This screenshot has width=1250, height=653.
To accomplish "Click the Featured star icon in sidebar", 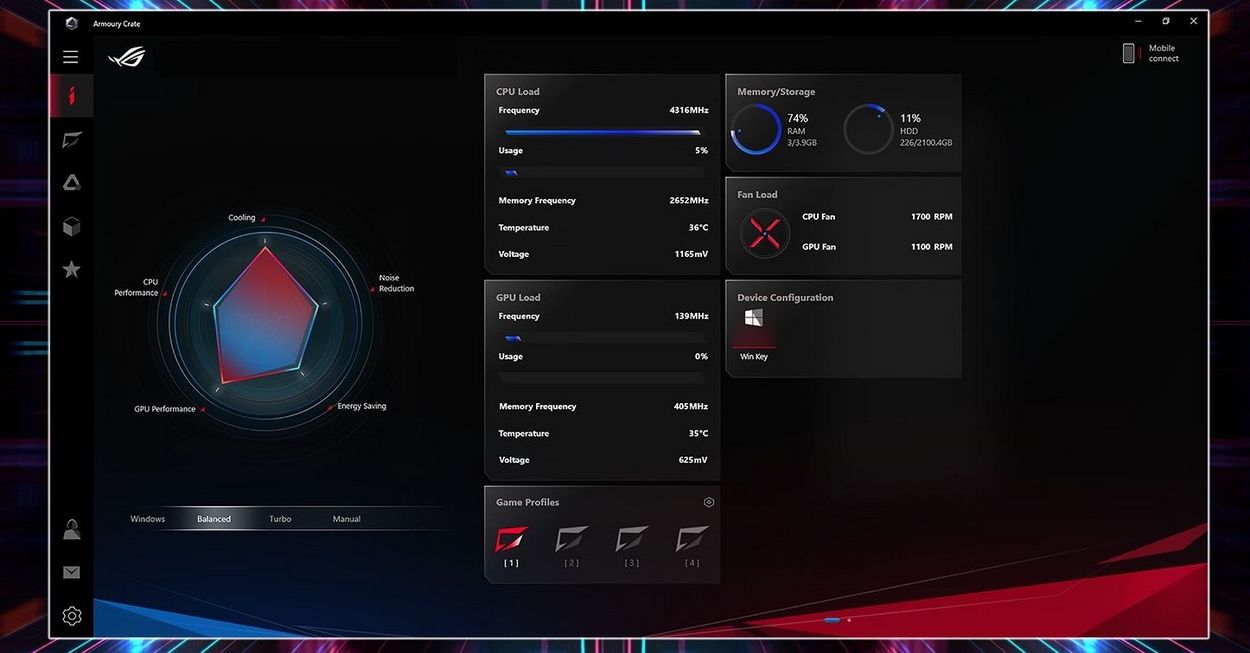I will (x=71, y=270).
